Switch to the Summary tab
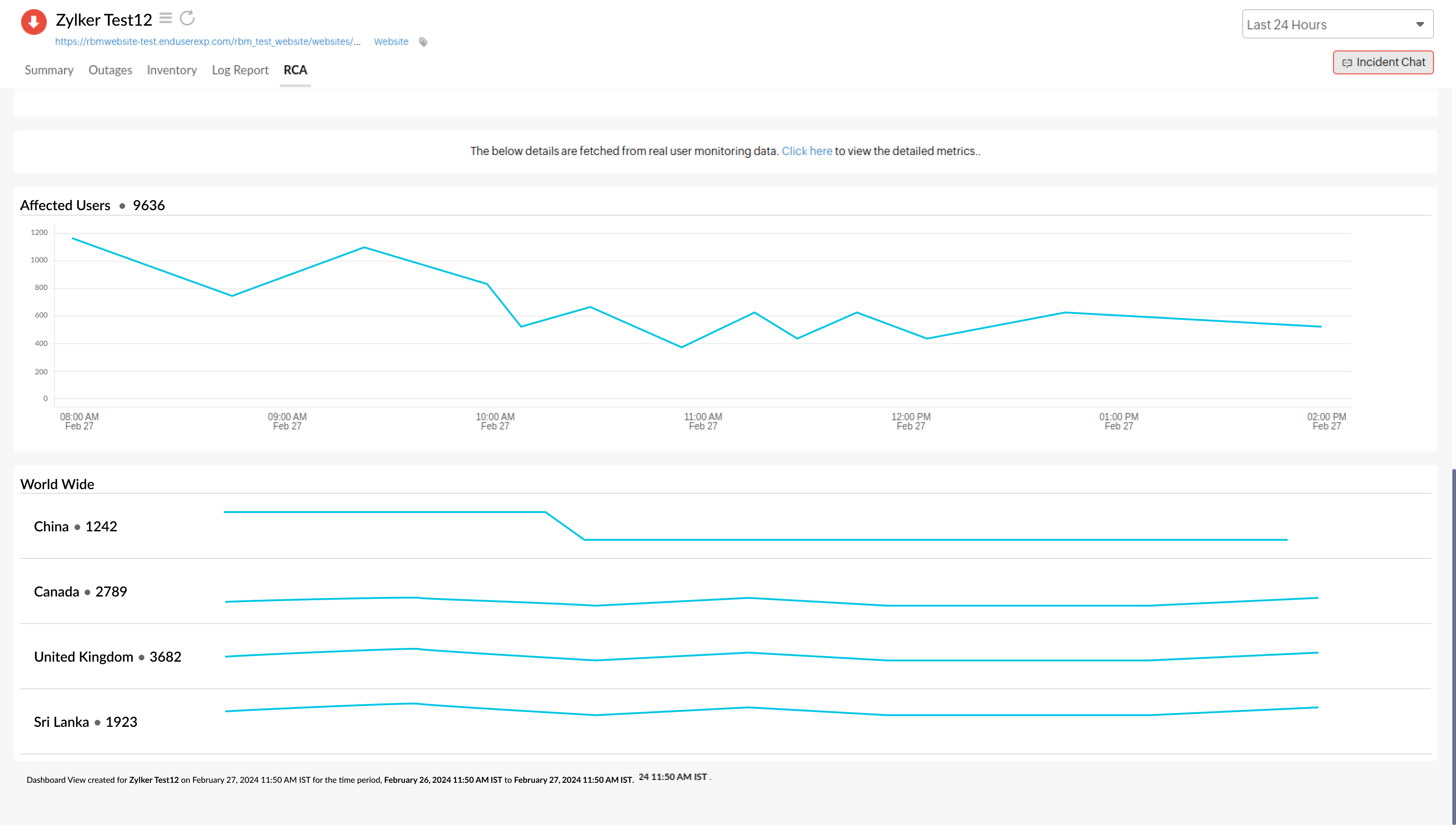This screenshot has height=825, width=1456. tap(49, 70)
